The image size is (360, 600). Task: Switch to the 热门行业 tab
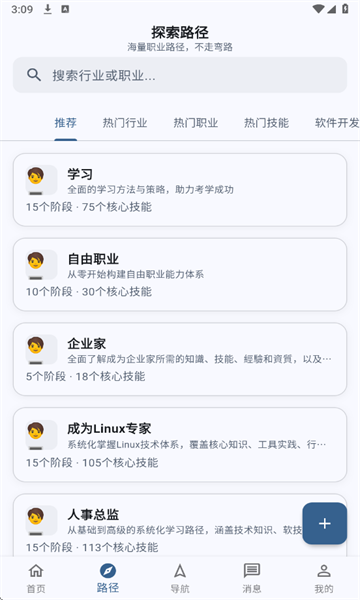(125, 123)
